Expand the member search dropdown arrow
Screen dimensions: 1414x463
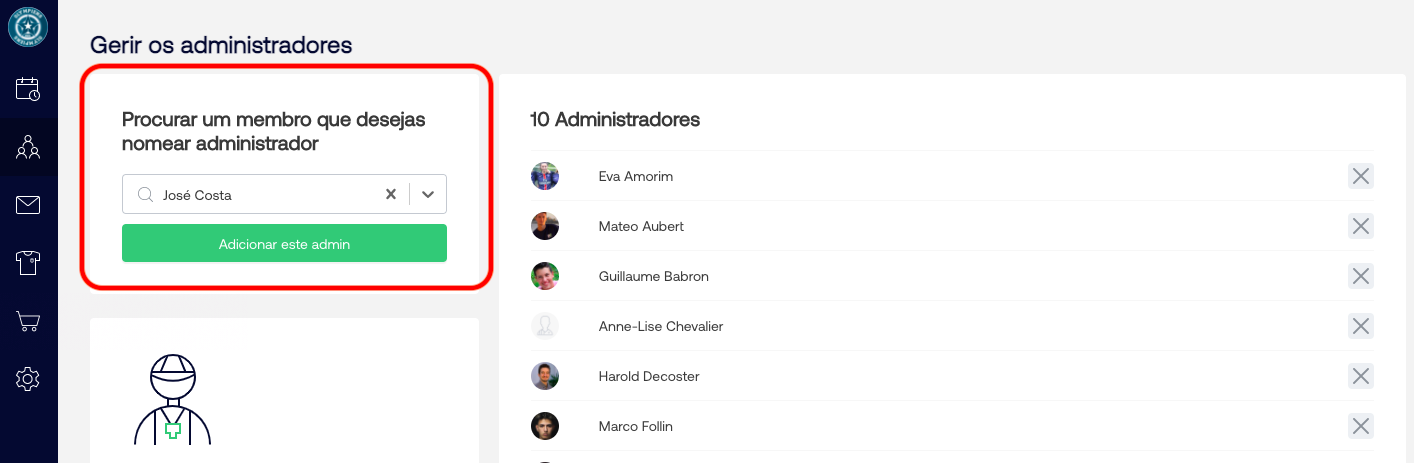click(428, 195)
